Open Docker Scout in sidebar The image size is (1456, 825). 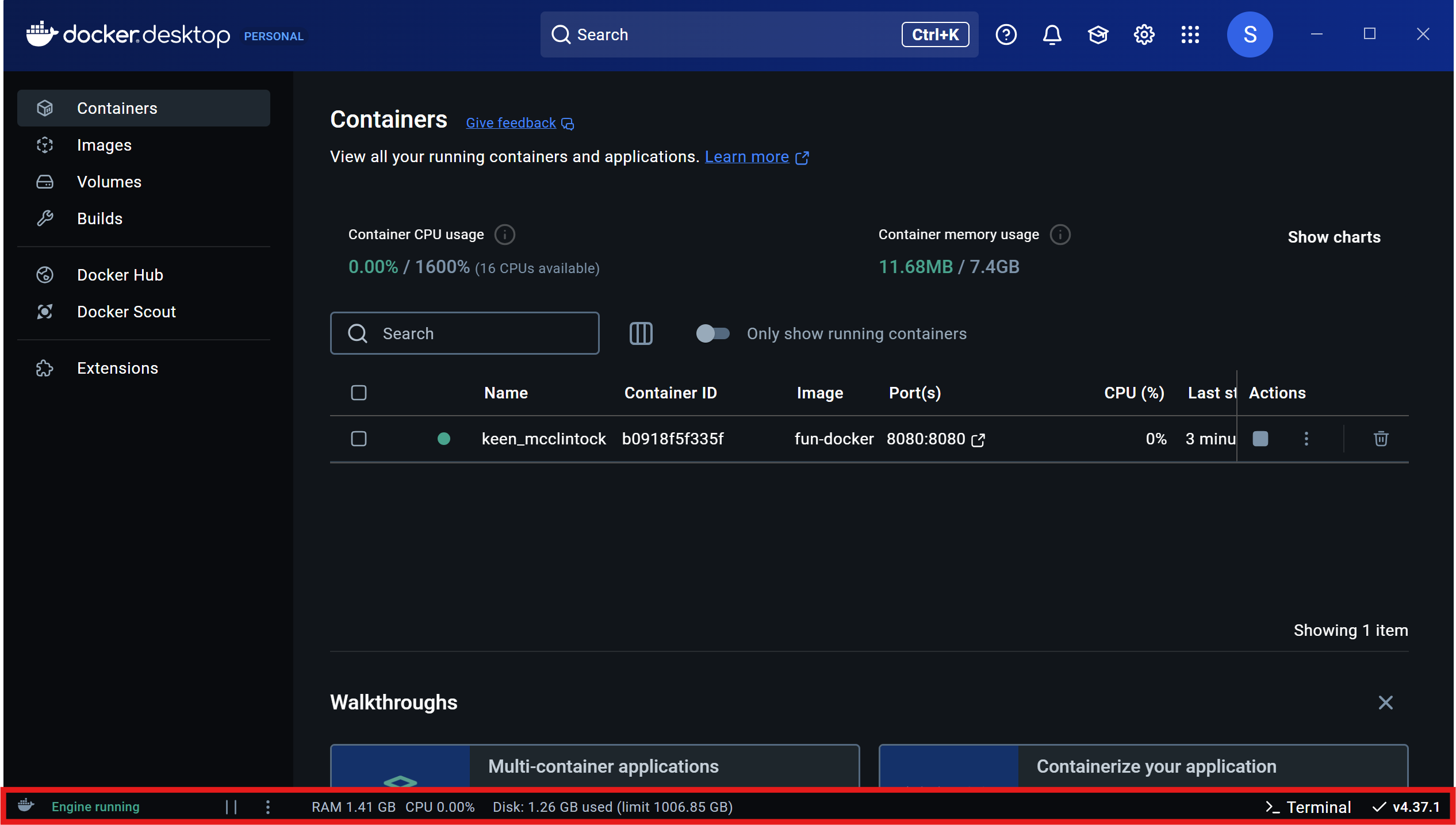[126, 312]
